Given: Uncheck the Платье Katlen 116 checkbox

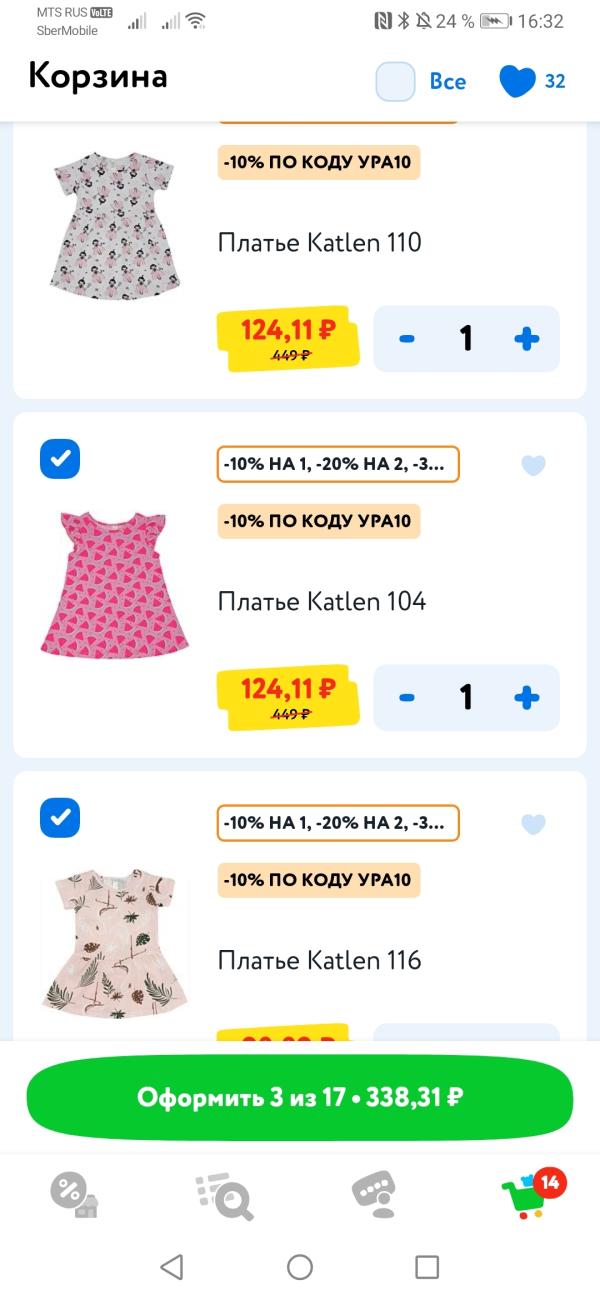Looking at the screenshot, I should tap(60, 818).
